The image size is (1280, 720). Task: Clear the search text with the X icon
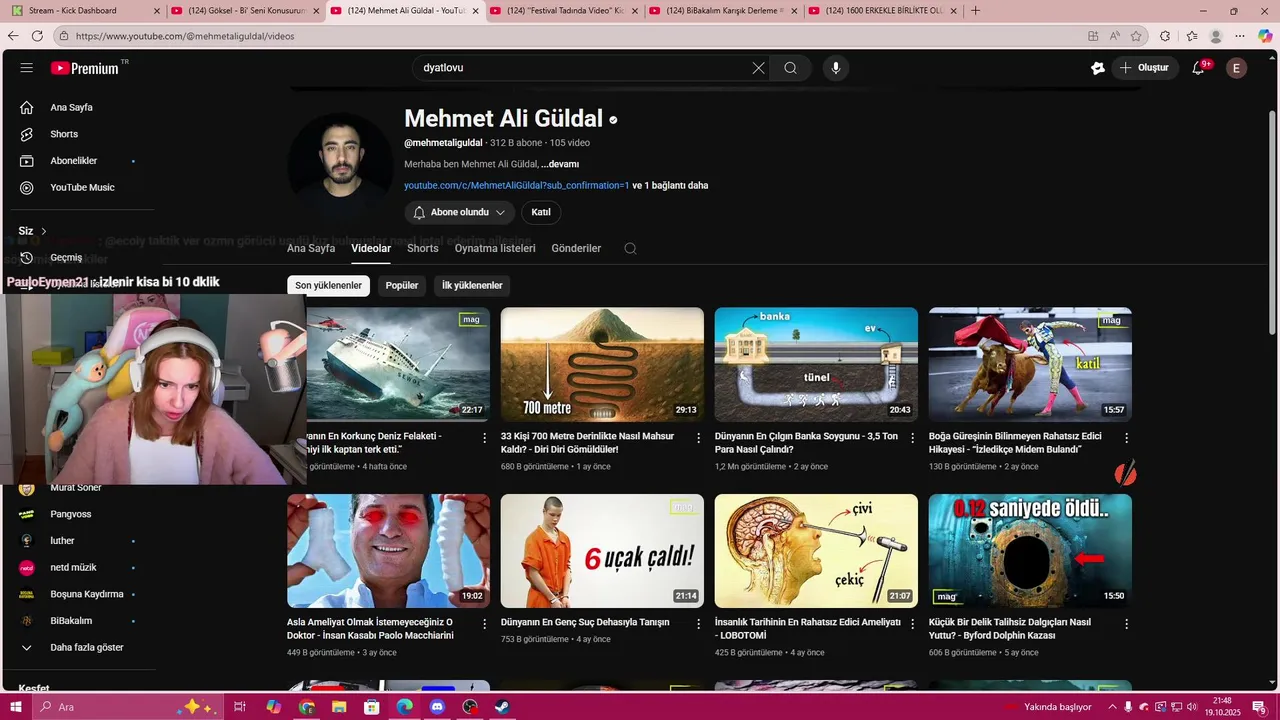point(758,68)
